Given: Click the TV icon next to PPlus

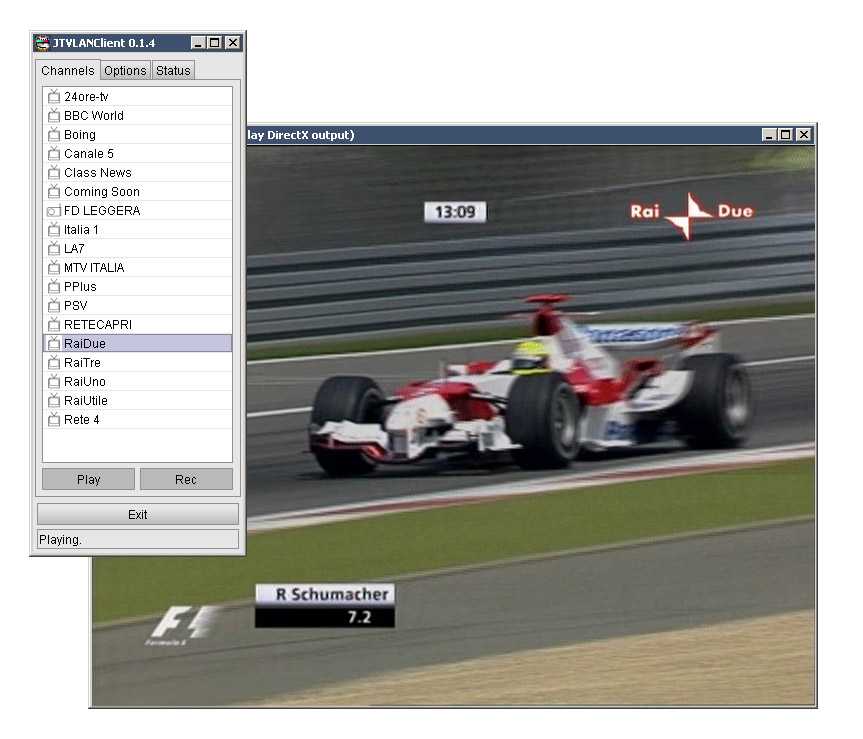Looking at the screenshot, I should tap(53, 287).
